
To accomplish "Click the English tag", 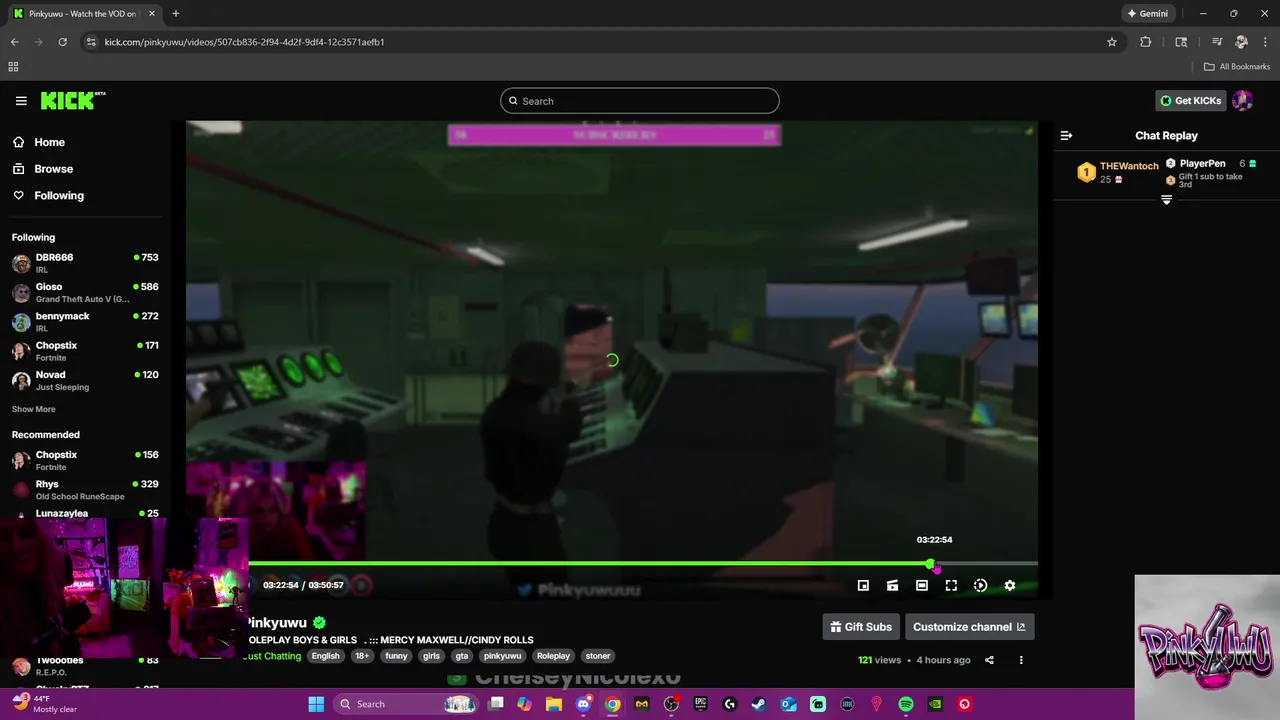I will coord(325,656).
